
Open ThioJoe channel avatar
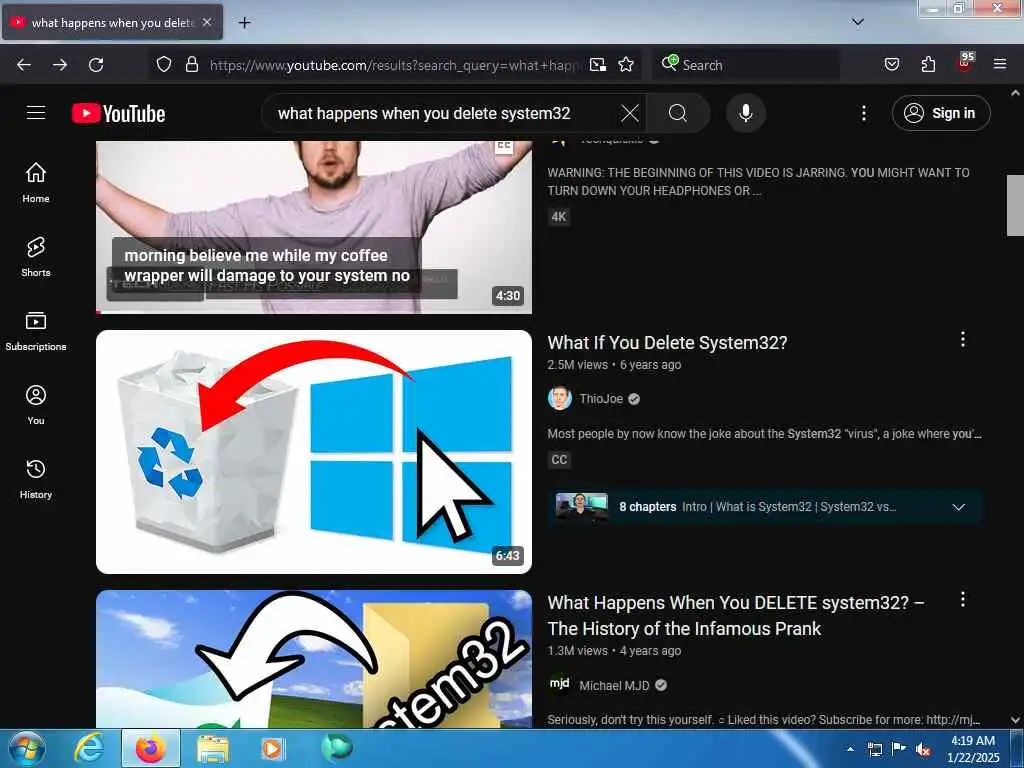pyautogui.click(x=560, y=398)
